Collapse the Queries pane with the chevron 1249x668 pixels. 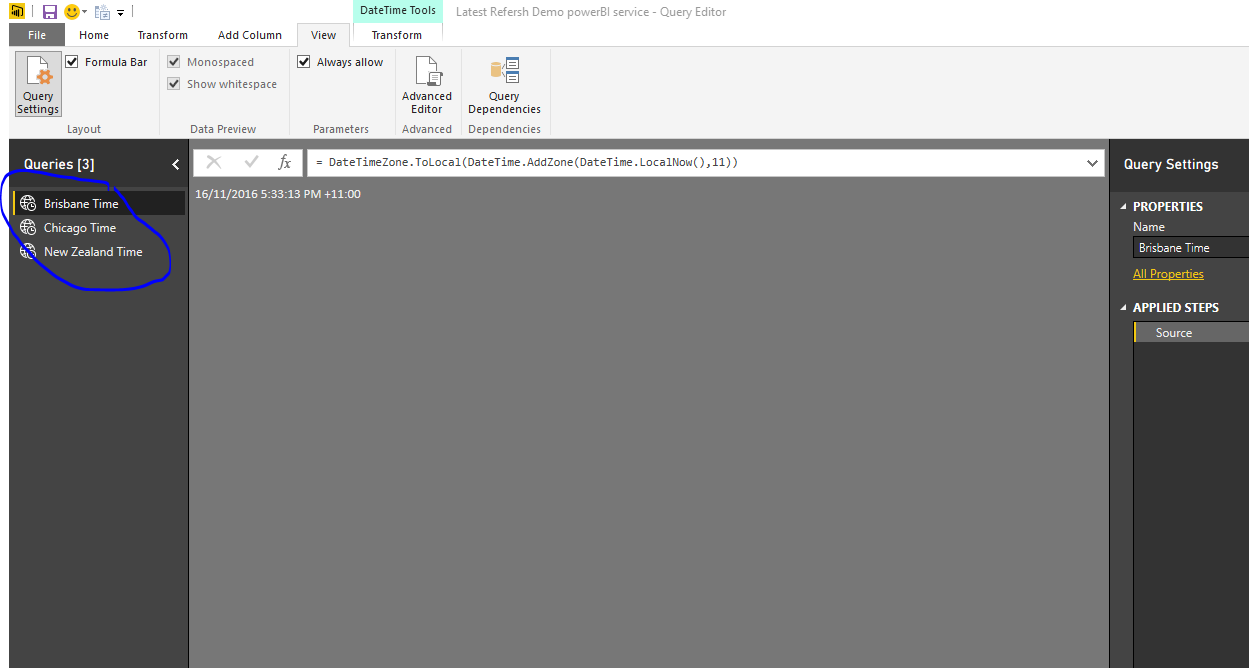tap(176, 164)
